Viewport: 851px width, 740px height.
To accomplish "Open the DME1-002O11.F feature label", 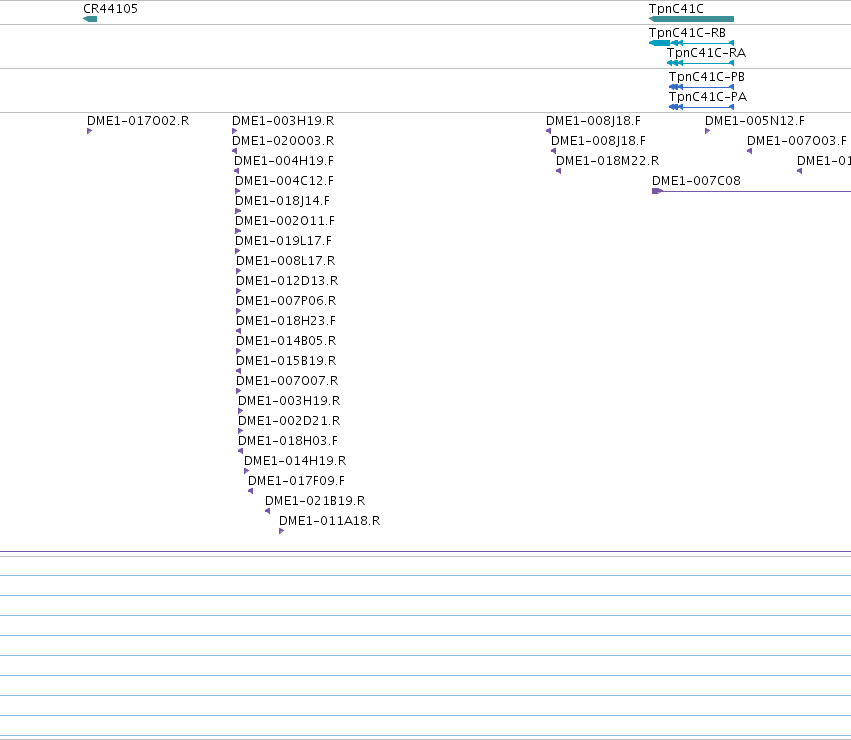I will pyautogui.click(x=285, y=221).
